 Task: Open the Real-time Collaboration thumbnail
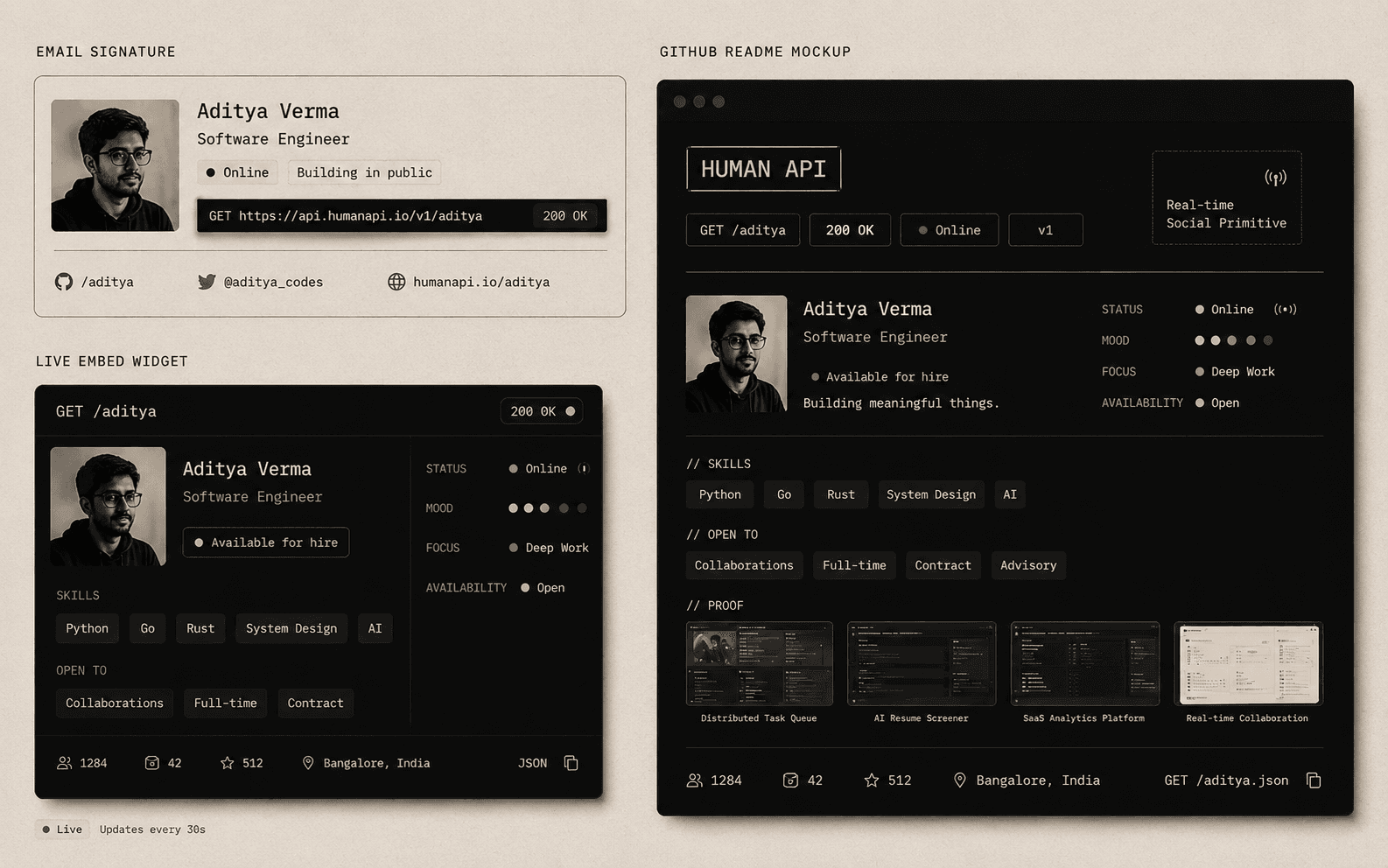1248,663
